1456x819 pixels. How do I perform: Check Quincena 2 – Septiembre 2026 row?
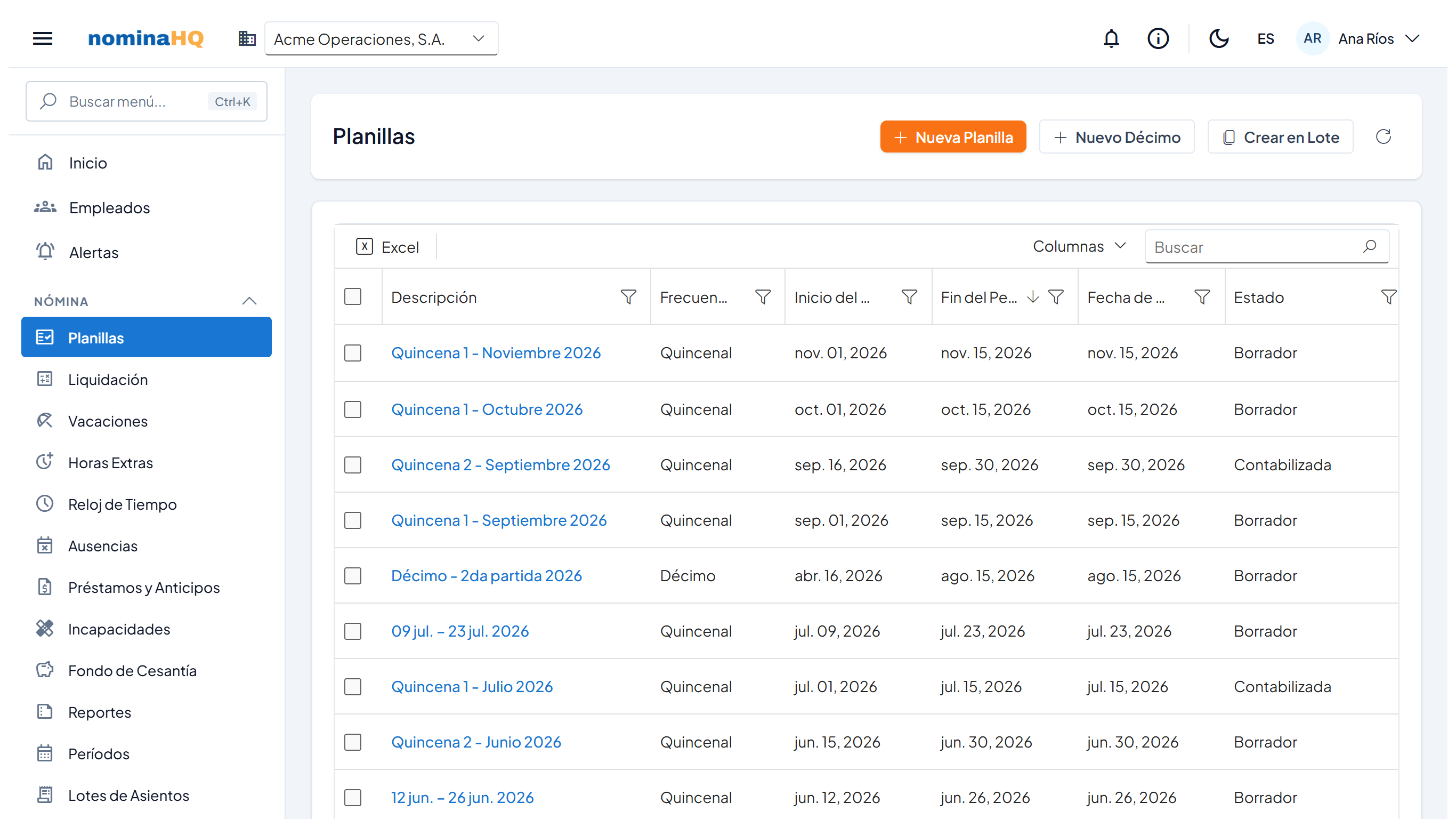point(353,465)
